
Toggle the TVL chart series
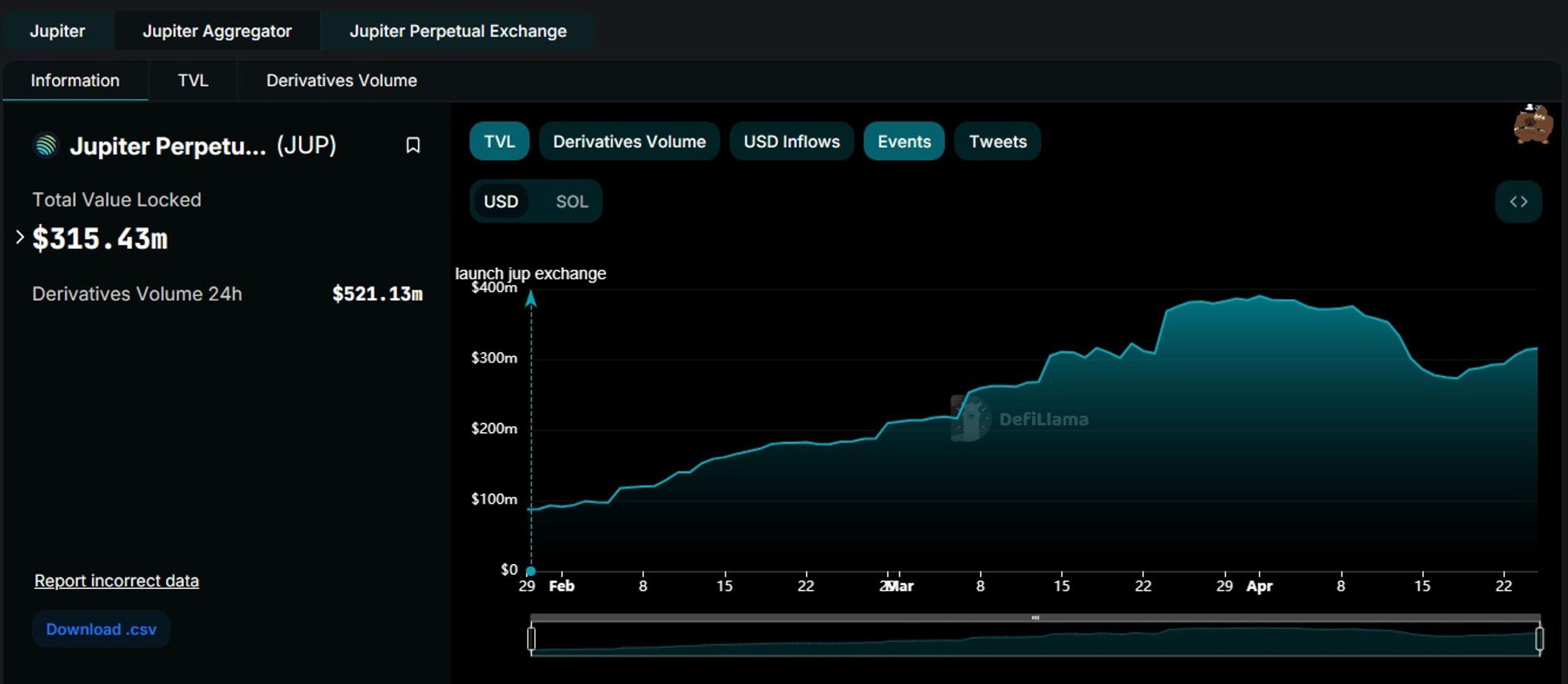tap(499, 142)
